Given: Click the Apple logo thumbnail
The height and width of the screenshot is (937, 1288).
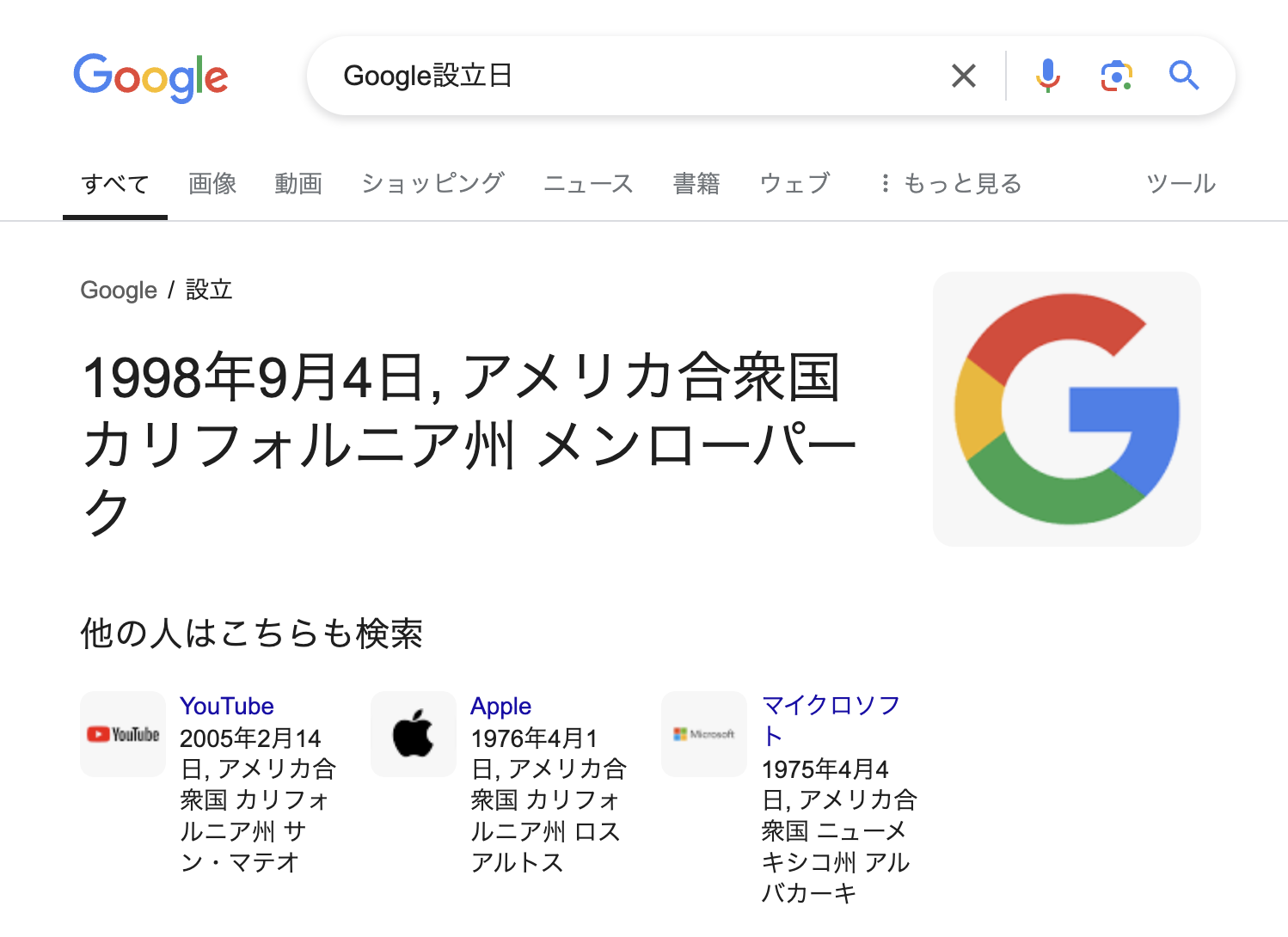Looking at the screenshot, I should (x=413, y=734).
